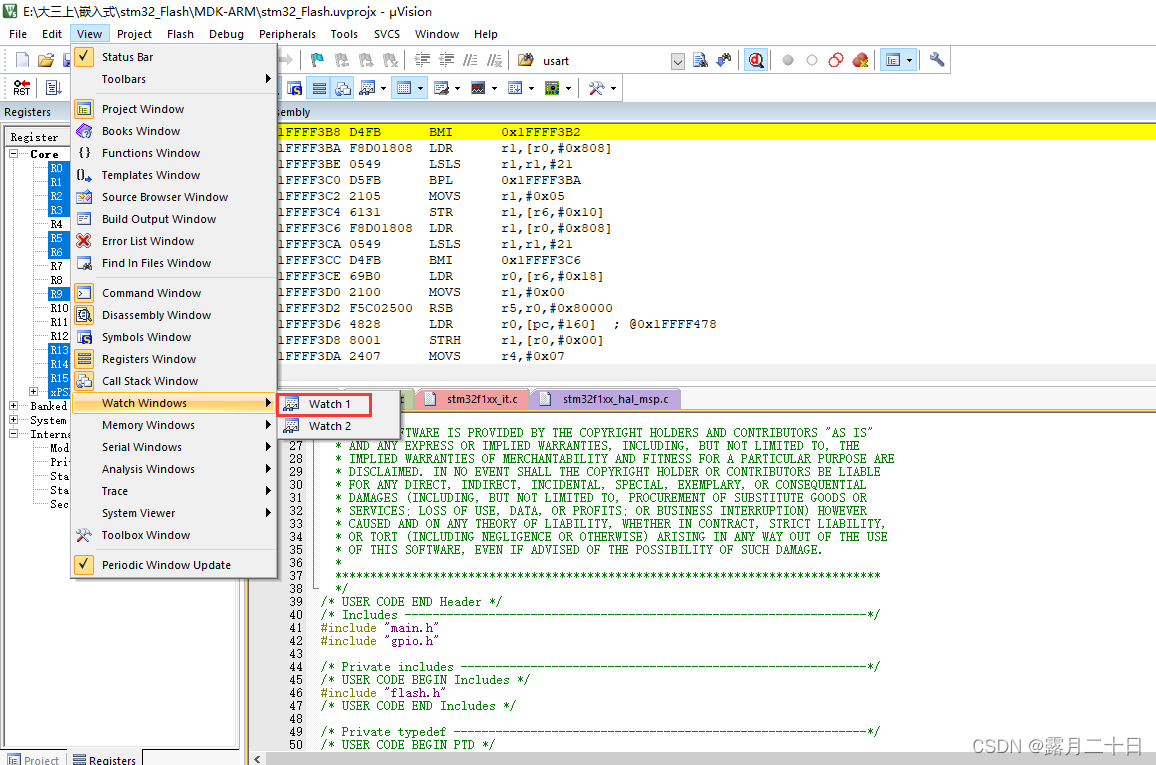Expand the System register tree node
Image resolution: width=1156 pixels, height=765 pixels.
[x=13, y=420]
